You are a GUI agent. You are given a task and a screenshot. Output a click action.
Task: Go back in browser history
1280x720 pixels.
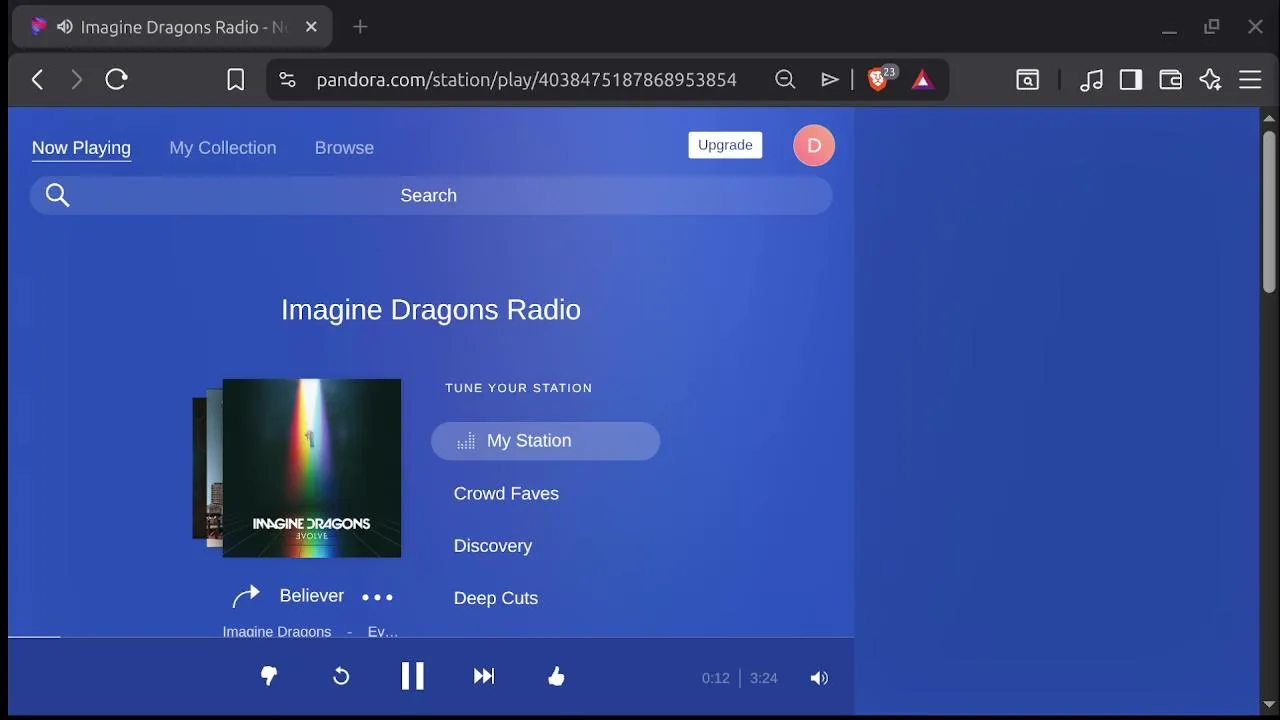click(x=37, y=80)
